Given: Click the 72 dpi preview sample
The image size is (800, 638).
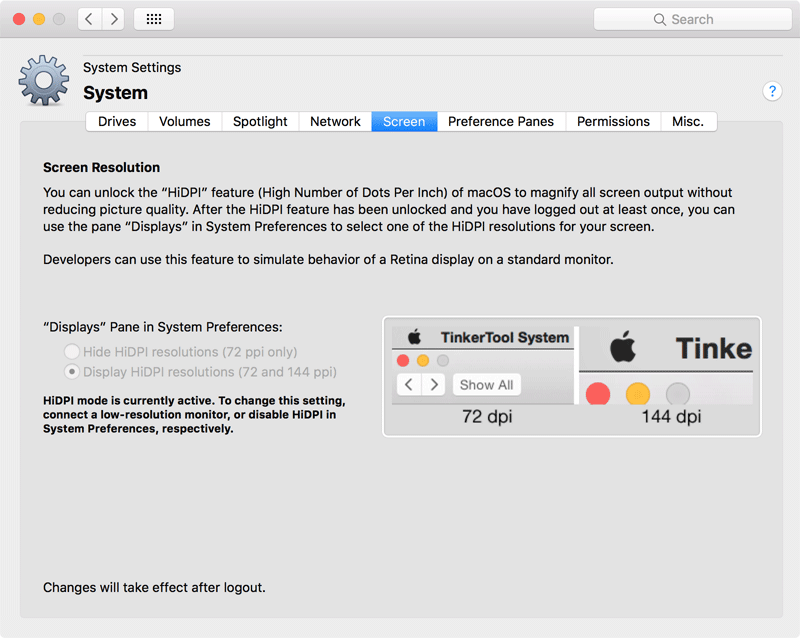Looking at the screenshot, I should [483, 365].
